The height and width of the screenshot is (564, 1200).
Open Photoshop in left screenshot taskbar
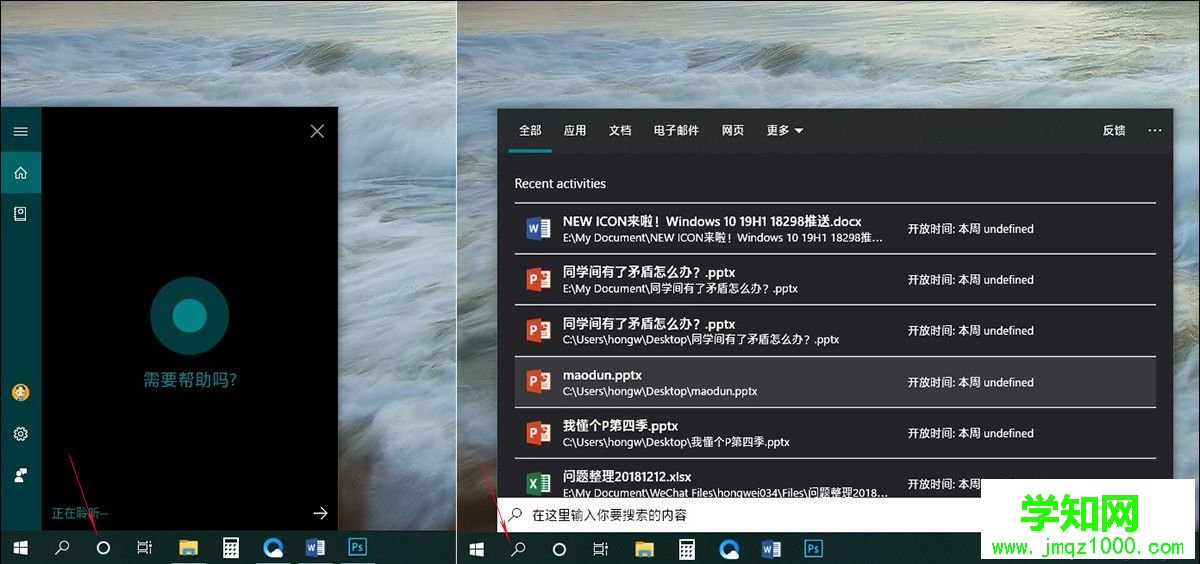coord(357,547)
